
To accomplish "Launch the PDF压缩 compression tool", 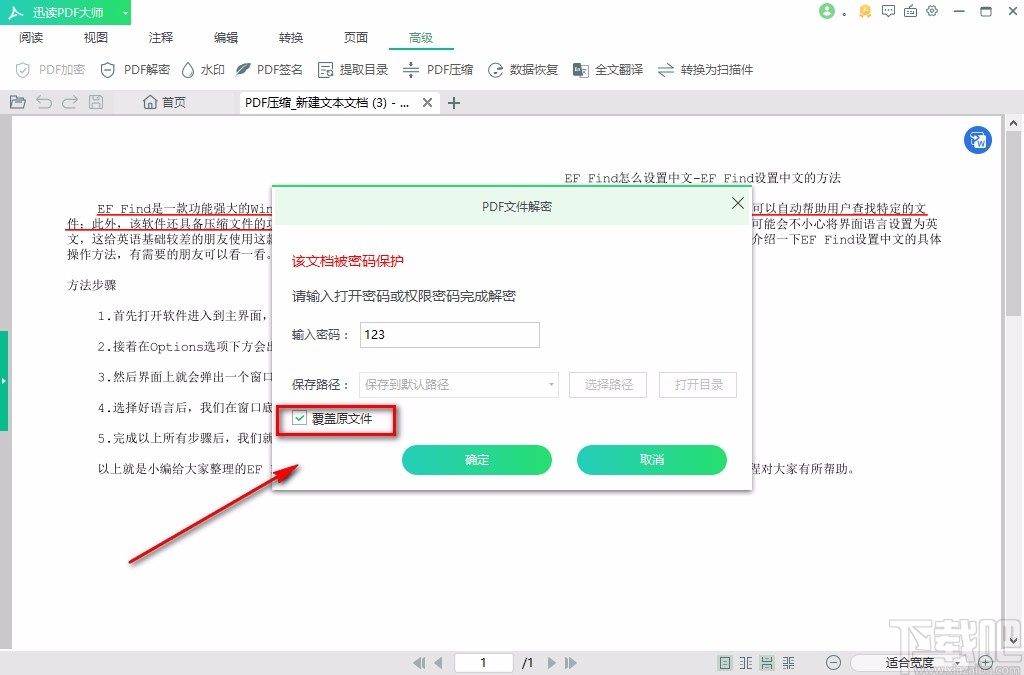I will pyautogui.click(x=439, y=70).
